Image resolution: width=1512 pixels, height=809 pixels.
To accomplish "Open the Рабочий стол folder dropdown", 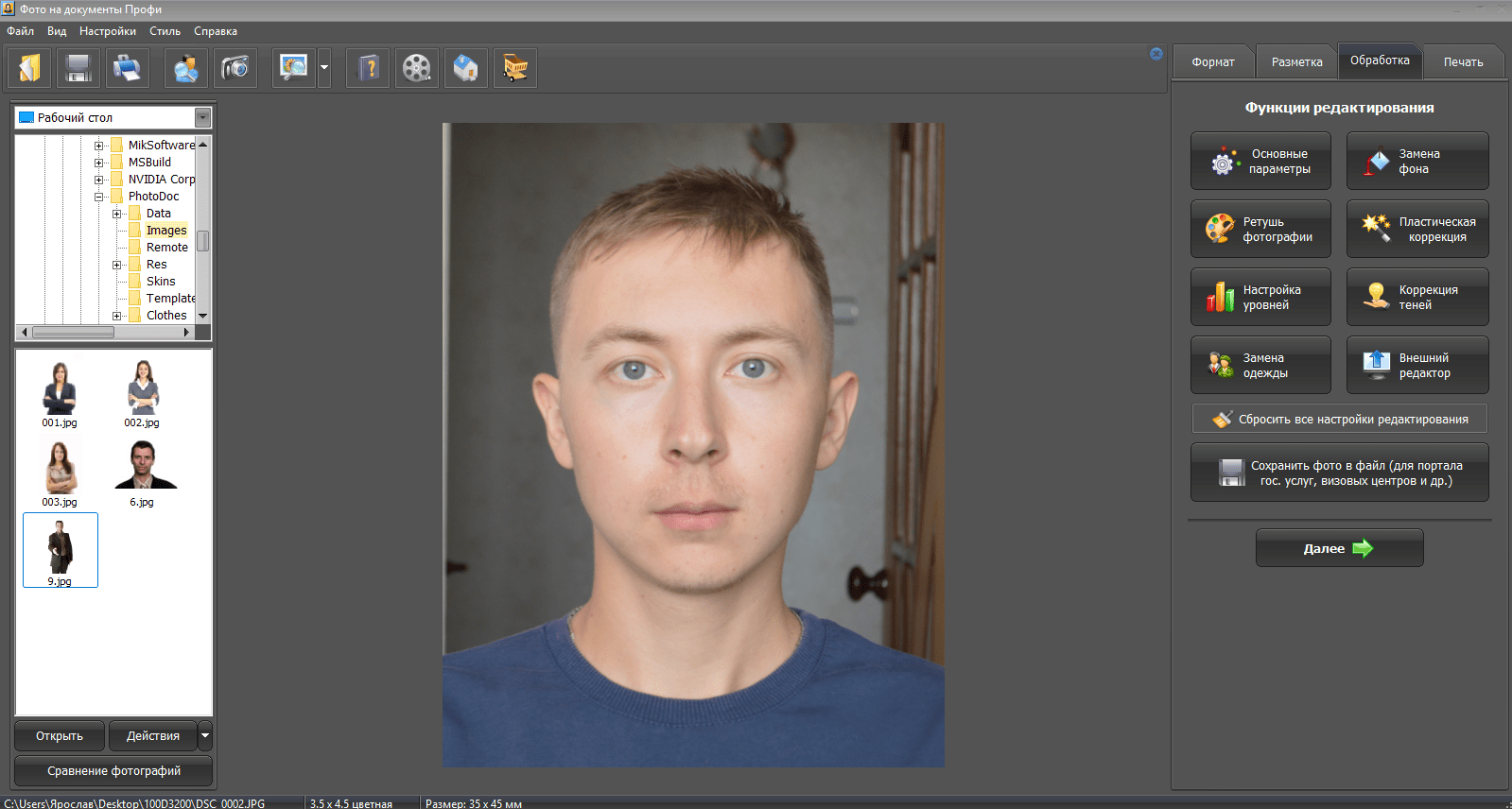I will point(202,117).
